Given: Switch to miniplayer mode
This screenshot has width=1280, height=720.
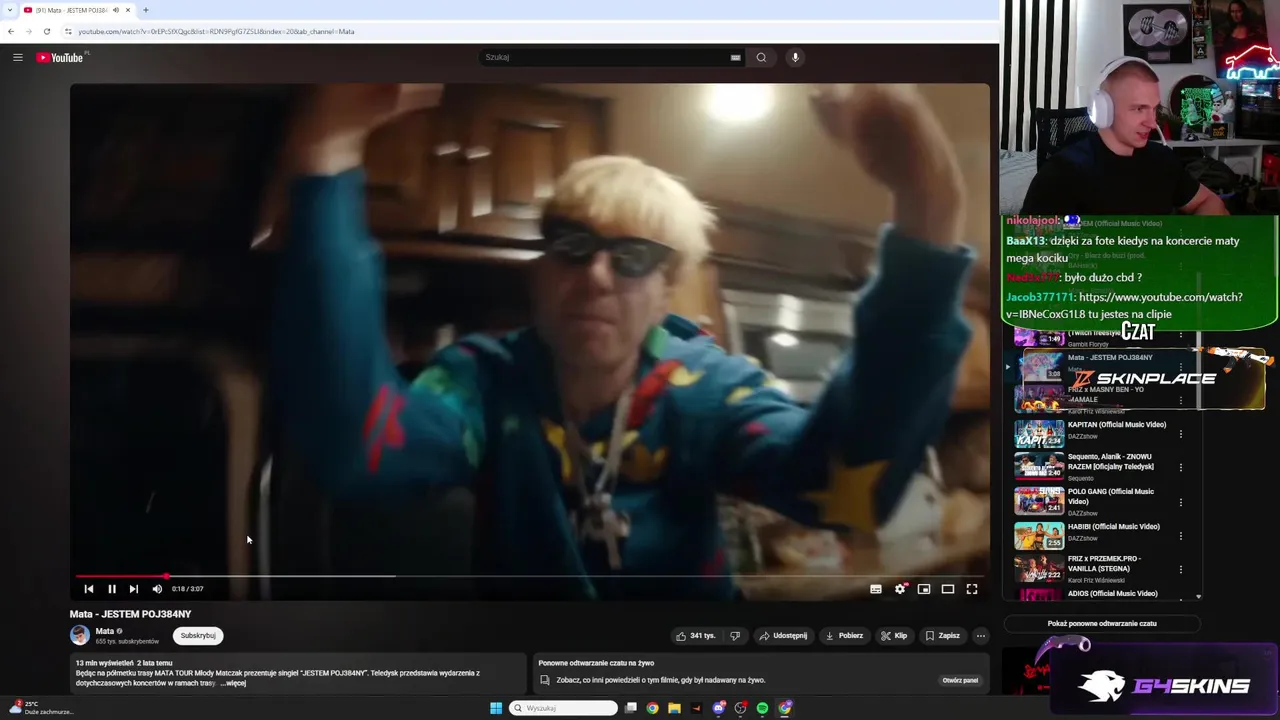Looking at the screenshot, I should click(924, 589).
